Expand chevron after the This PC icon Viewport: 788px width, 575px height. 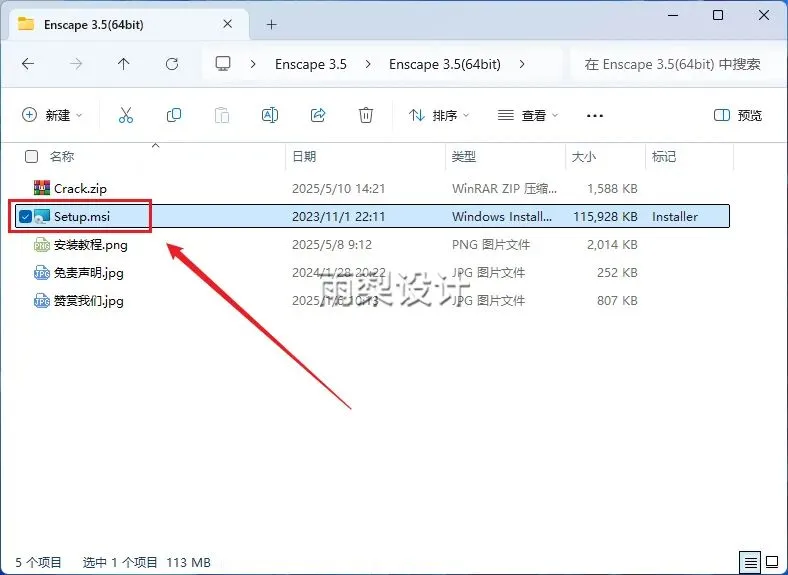253,64
